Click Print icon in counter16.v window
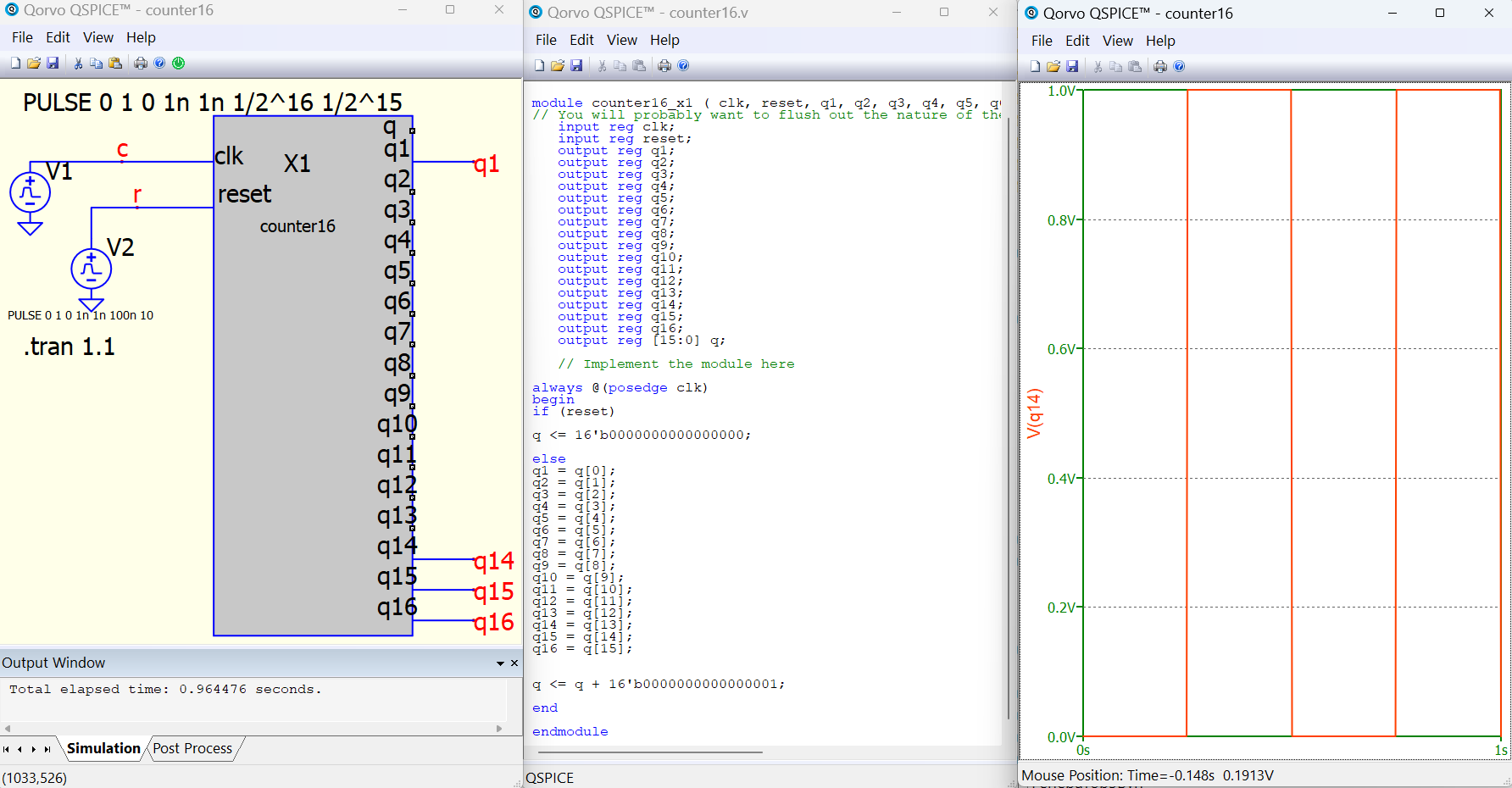 tap(664, 66)
